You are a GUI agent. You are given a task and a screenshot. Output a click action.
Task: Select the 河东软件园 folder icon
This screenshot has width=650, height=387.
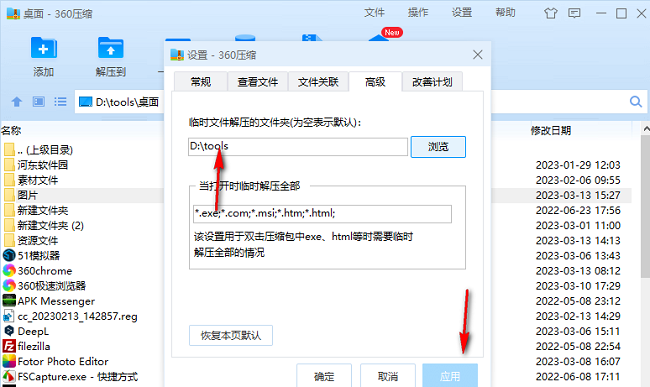pyautogui.click(x=9, y=165)
